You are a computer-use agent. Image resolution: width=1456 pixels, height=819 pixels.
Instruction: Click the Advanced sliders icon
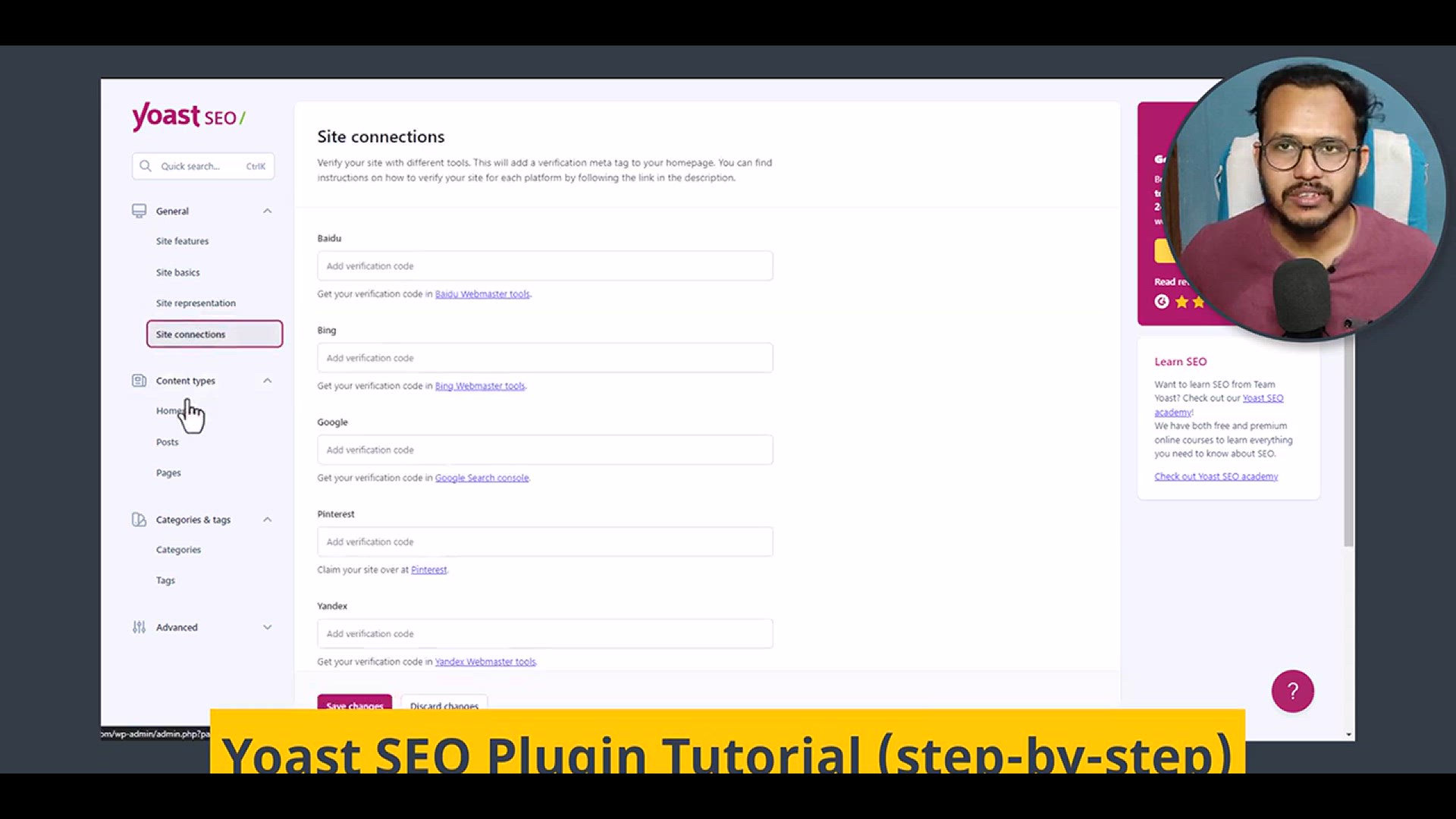coord(139,627)
